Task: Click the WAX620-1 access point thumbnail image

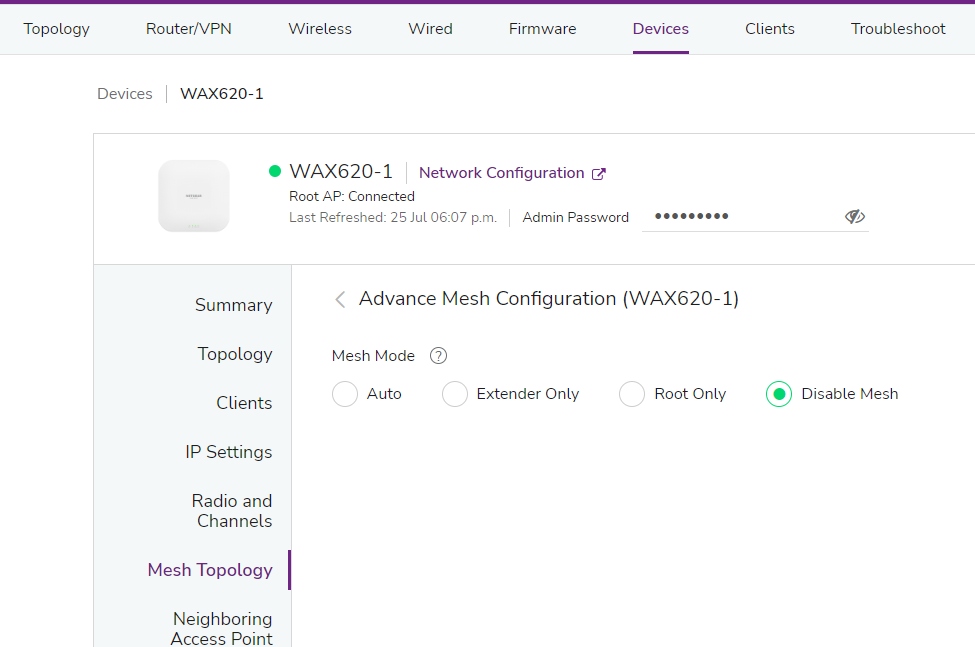Action: point(193,196)
